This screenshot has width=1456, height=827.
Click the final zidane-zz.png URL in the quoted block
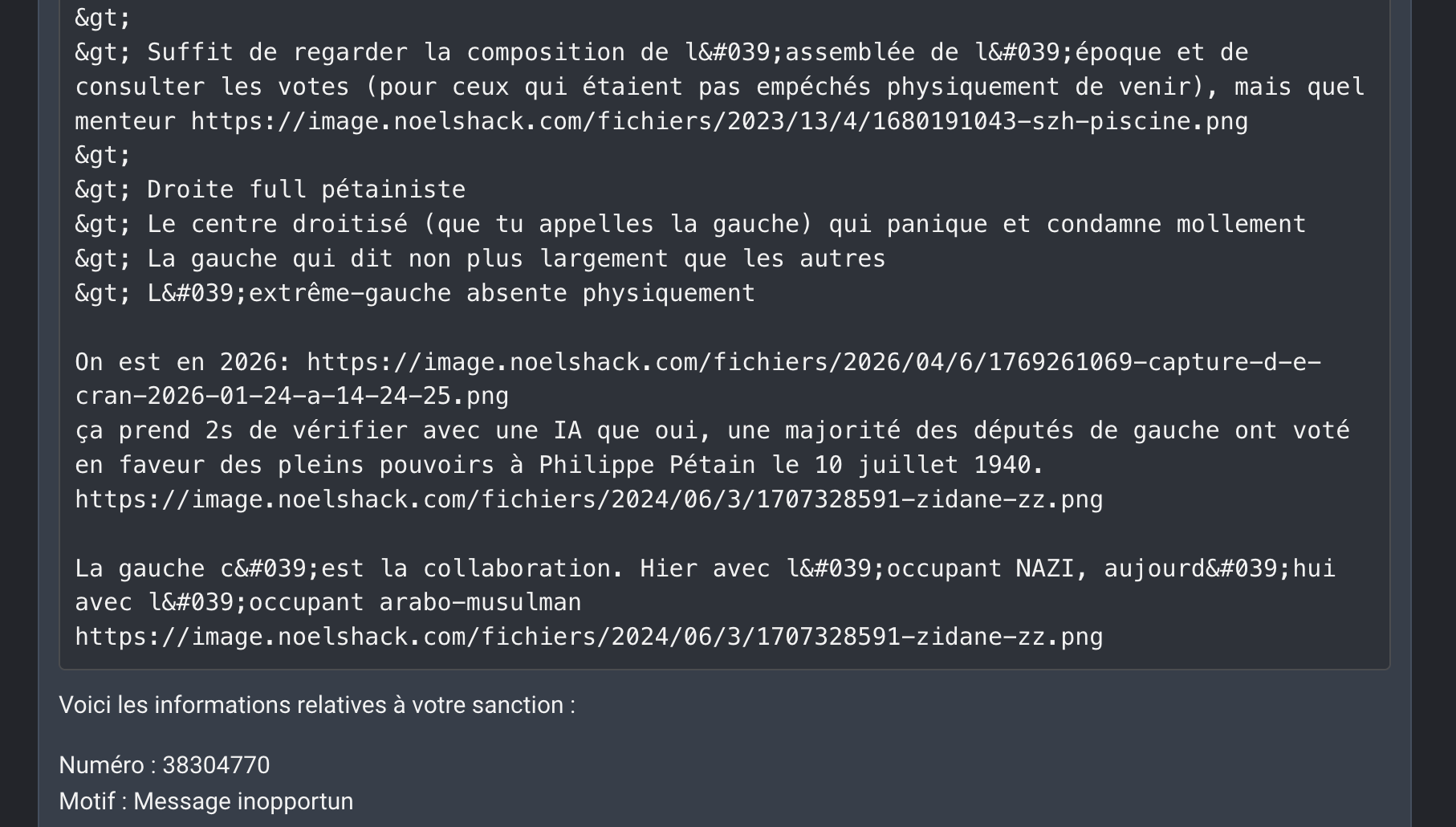(588, 637)
